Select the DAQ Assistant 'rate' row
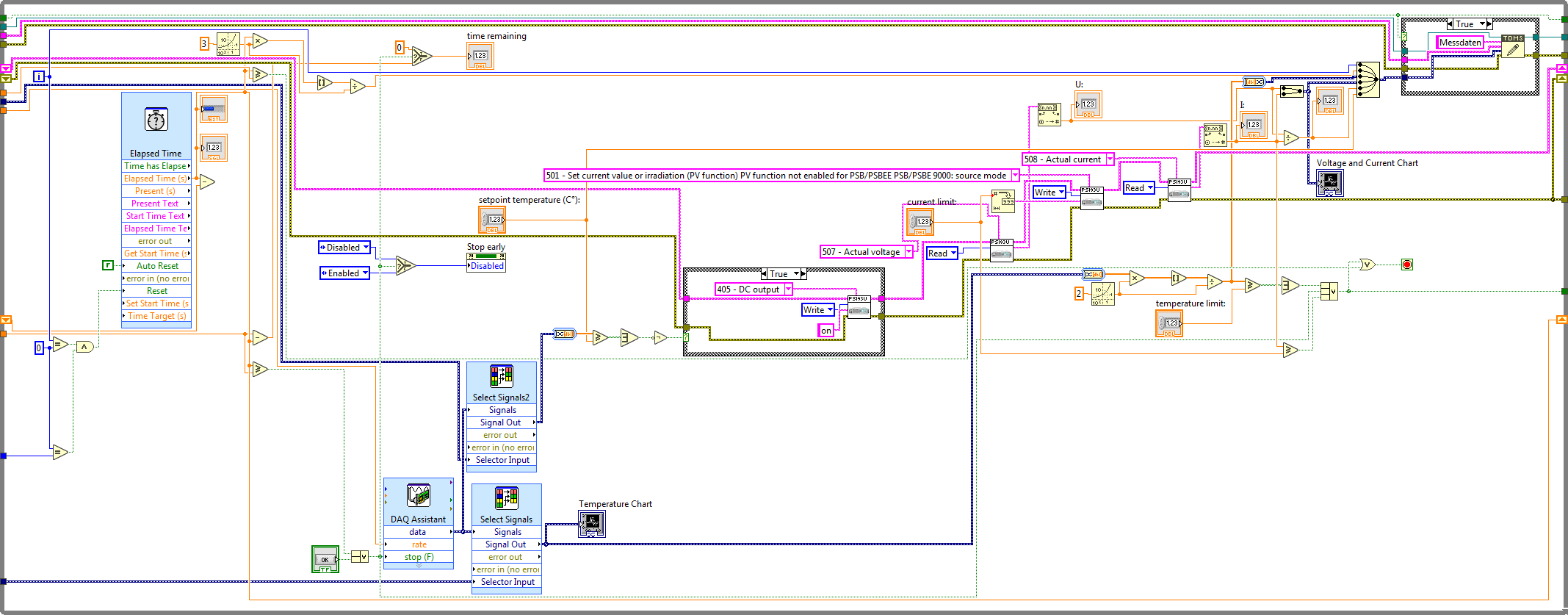1568x615 pixels. (419, 544)
